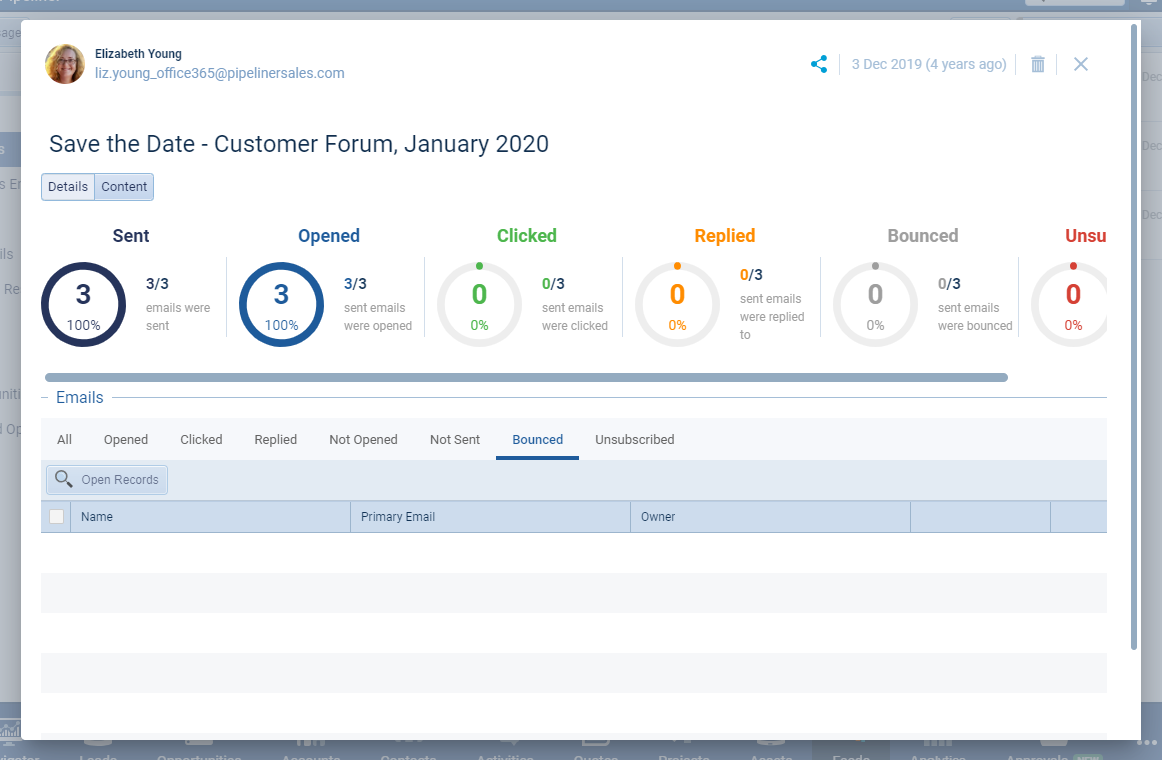
Task: Click the horizontal stats scrollbar
Action: (526, 378)
